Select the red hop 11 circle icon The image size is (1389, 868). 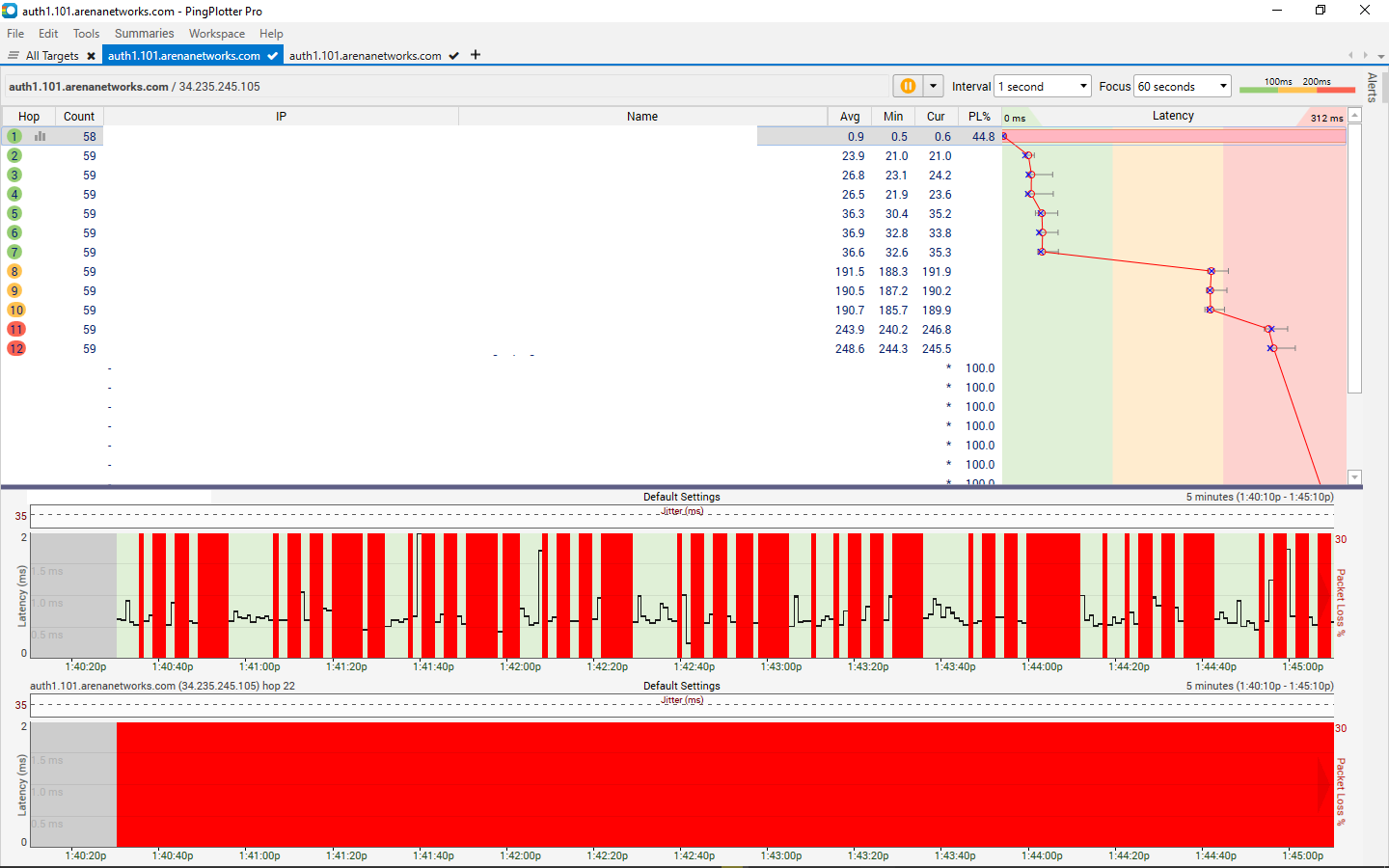(16, 329)
